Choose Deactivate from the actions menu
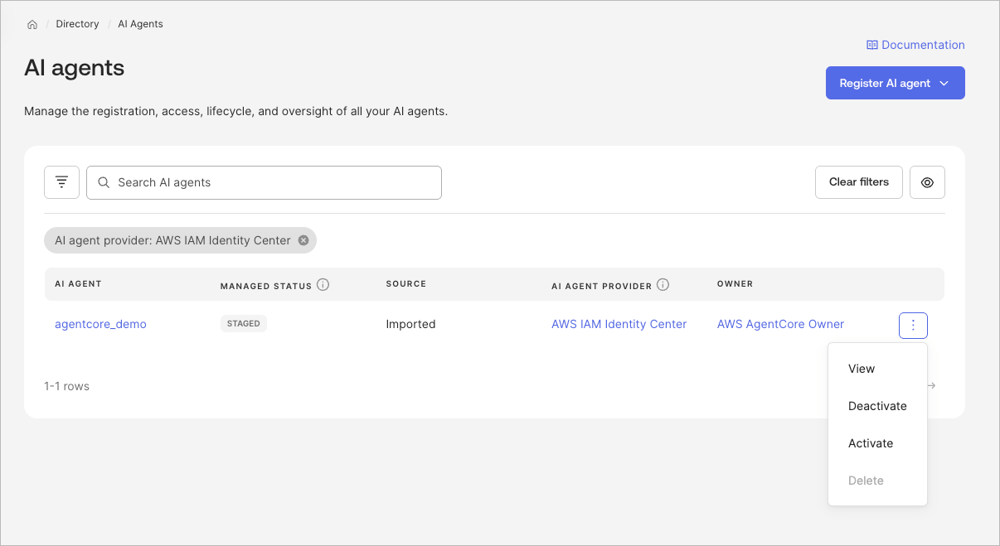 878,406
